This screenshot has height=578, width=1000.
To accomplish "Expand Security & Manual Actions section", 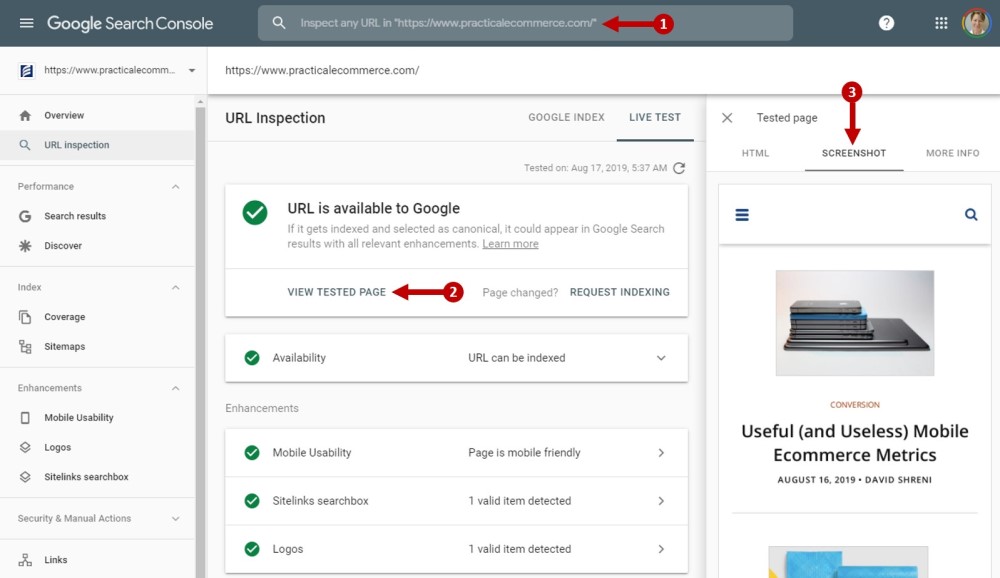I will point(175,519).
